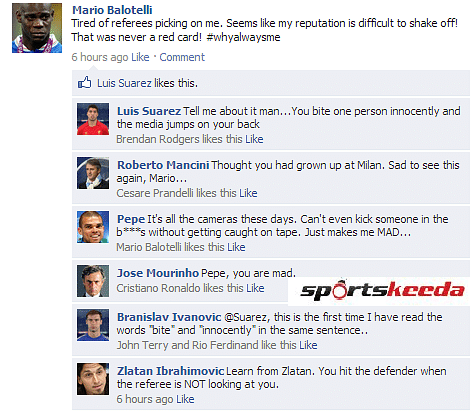Viewport: 475px width, 411px height.
Task: Open Zlatan Ibrahimovic's name link
Action: pyautogui.click(x=170, y=371)
